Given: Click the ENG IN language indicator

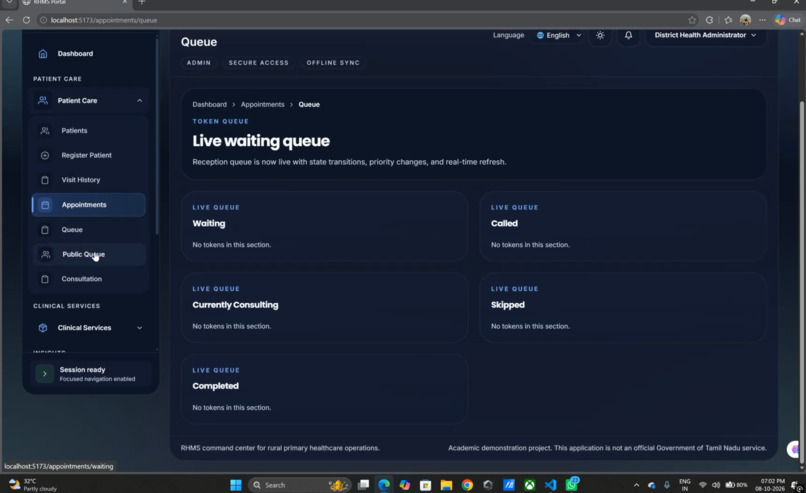Looking at the screenshot, I should pos(685,485).
